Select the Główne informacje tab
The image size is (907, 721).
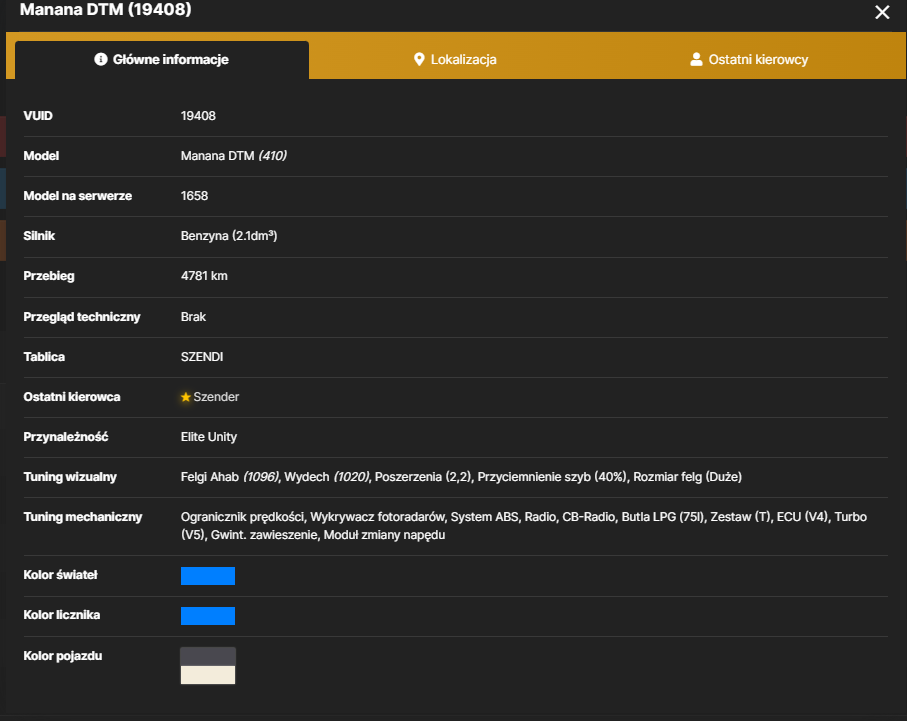tap(162, 60)
